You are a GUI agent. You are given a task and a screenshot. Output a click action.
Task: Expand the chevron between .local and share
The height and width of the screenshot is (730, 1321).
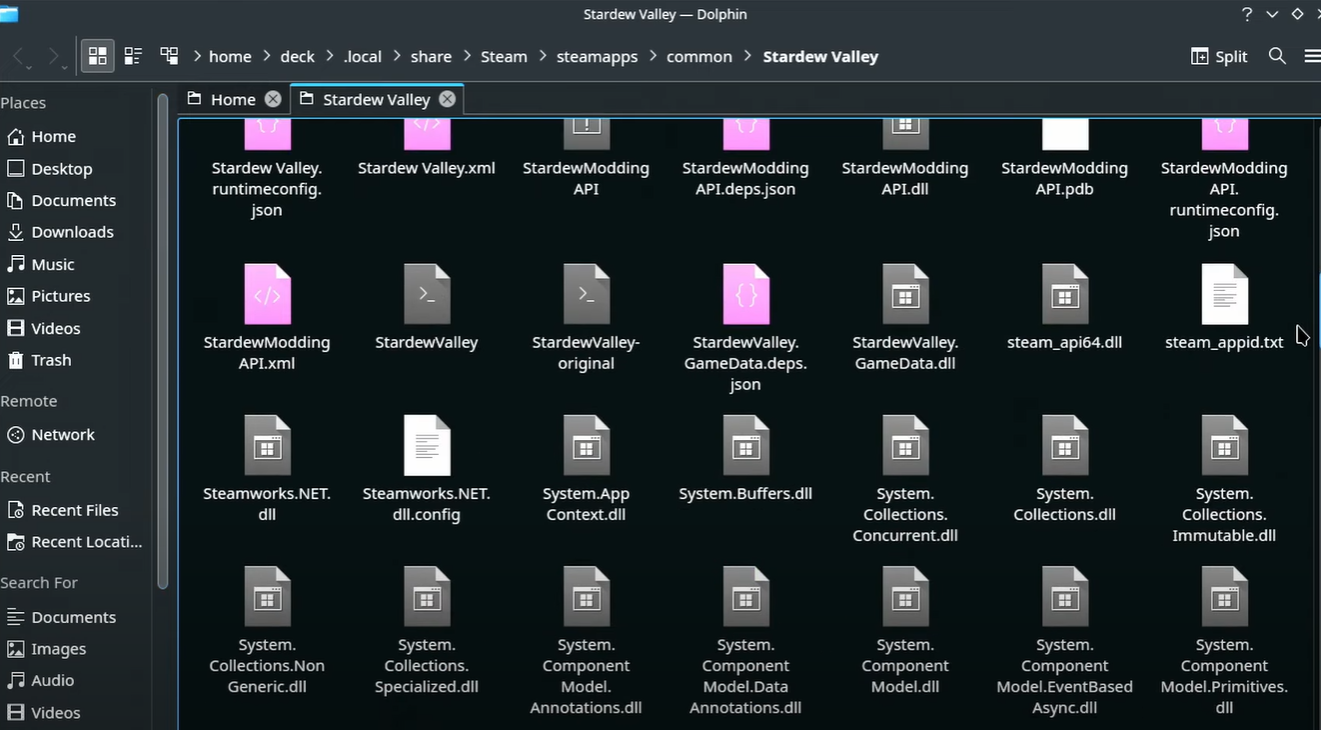point(397,57)
